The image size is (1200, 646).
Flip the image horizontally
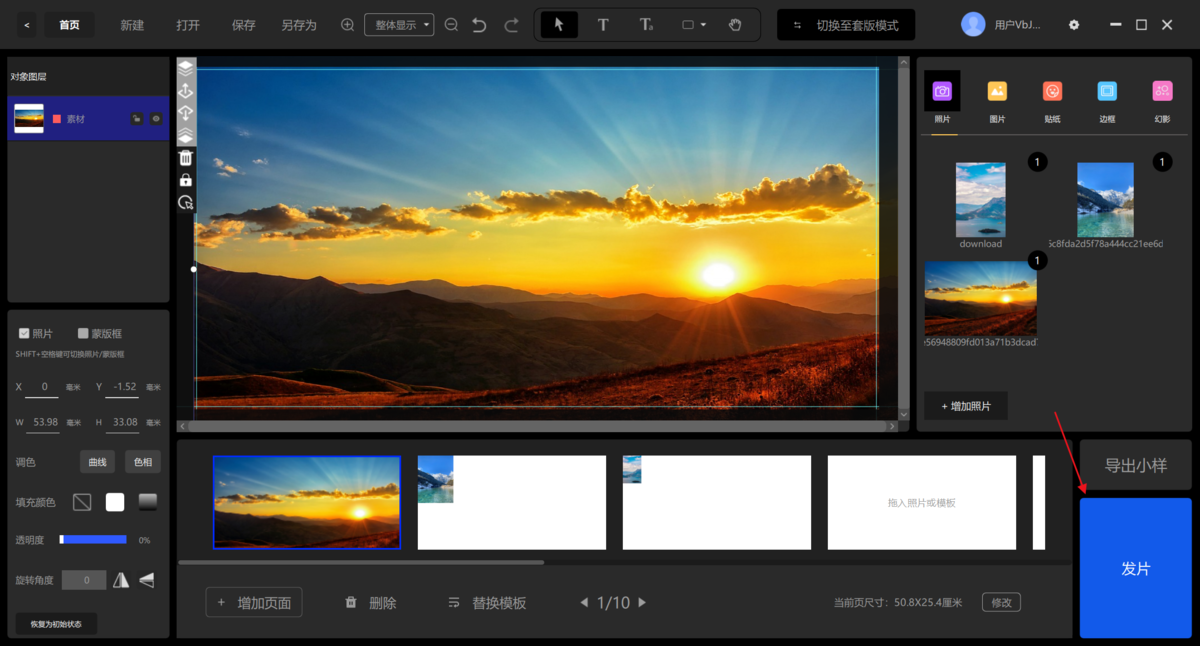(121, 580)
